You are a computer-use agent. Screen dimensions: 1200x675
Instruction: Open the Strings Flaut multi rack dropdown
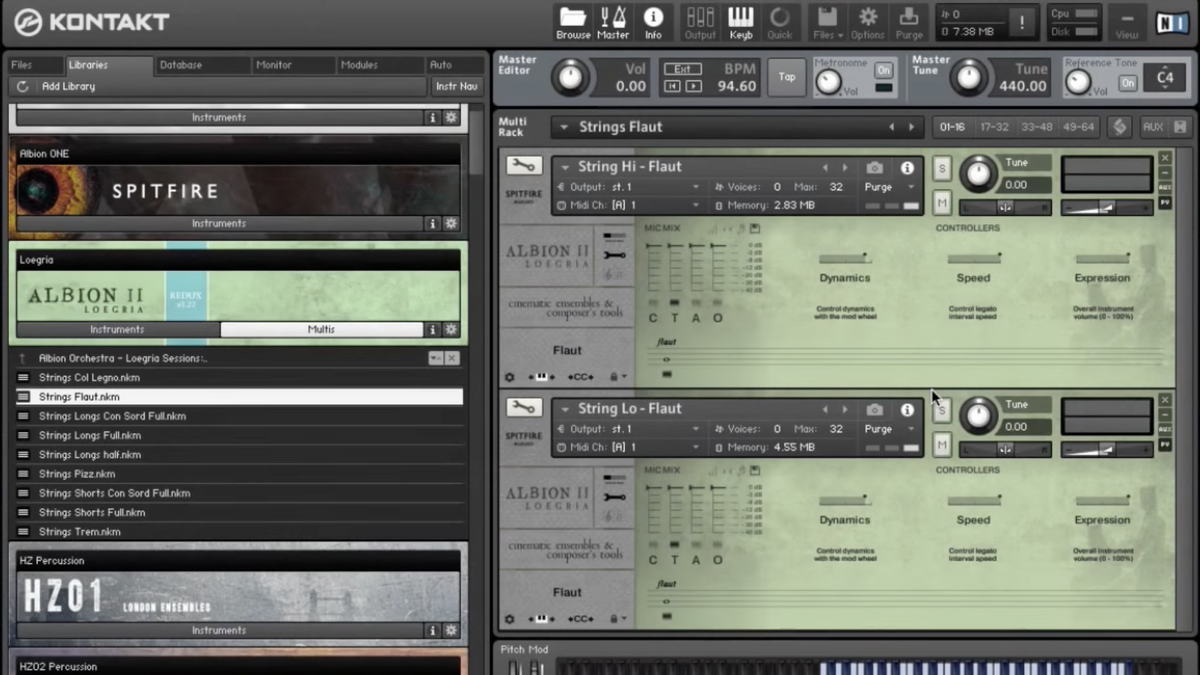(x=565, y=127)
